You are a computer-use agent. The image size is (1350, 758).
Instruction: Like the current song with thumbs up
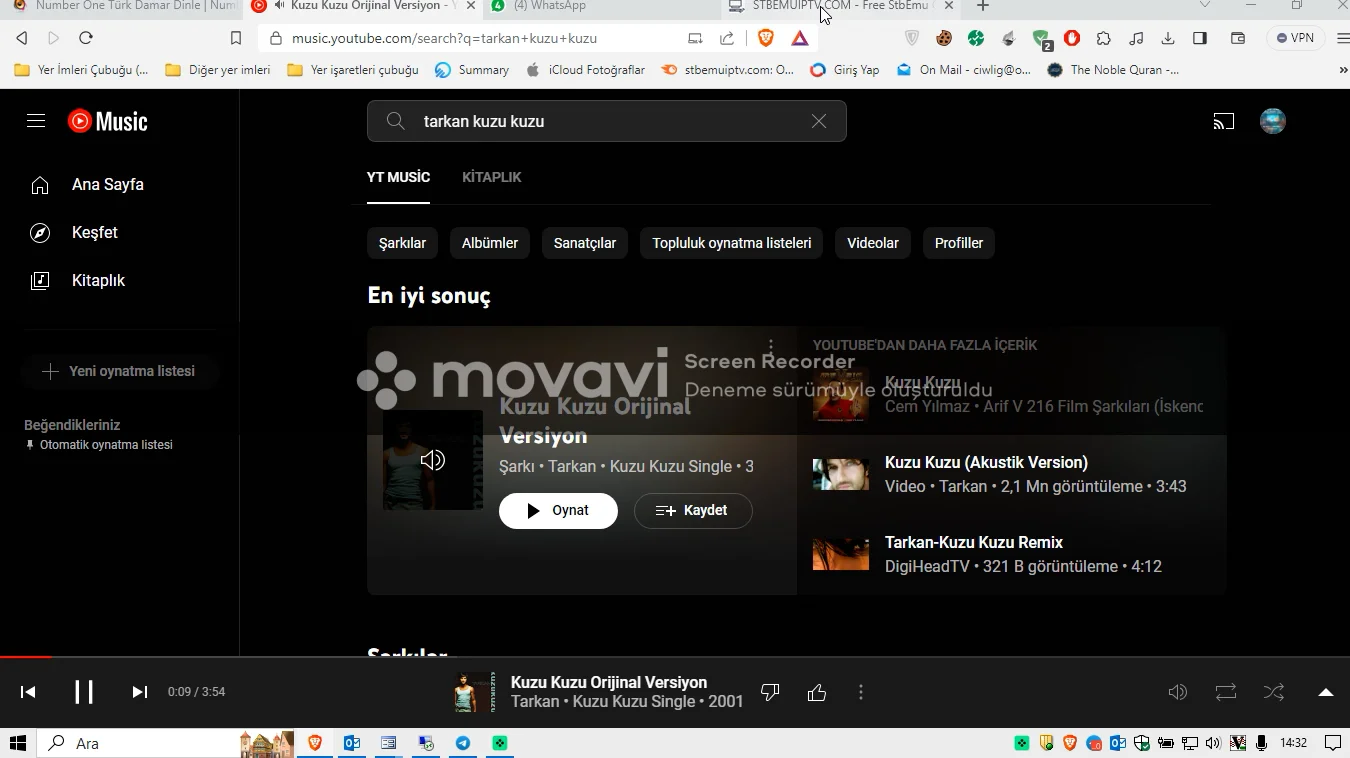tap(817, 692)
